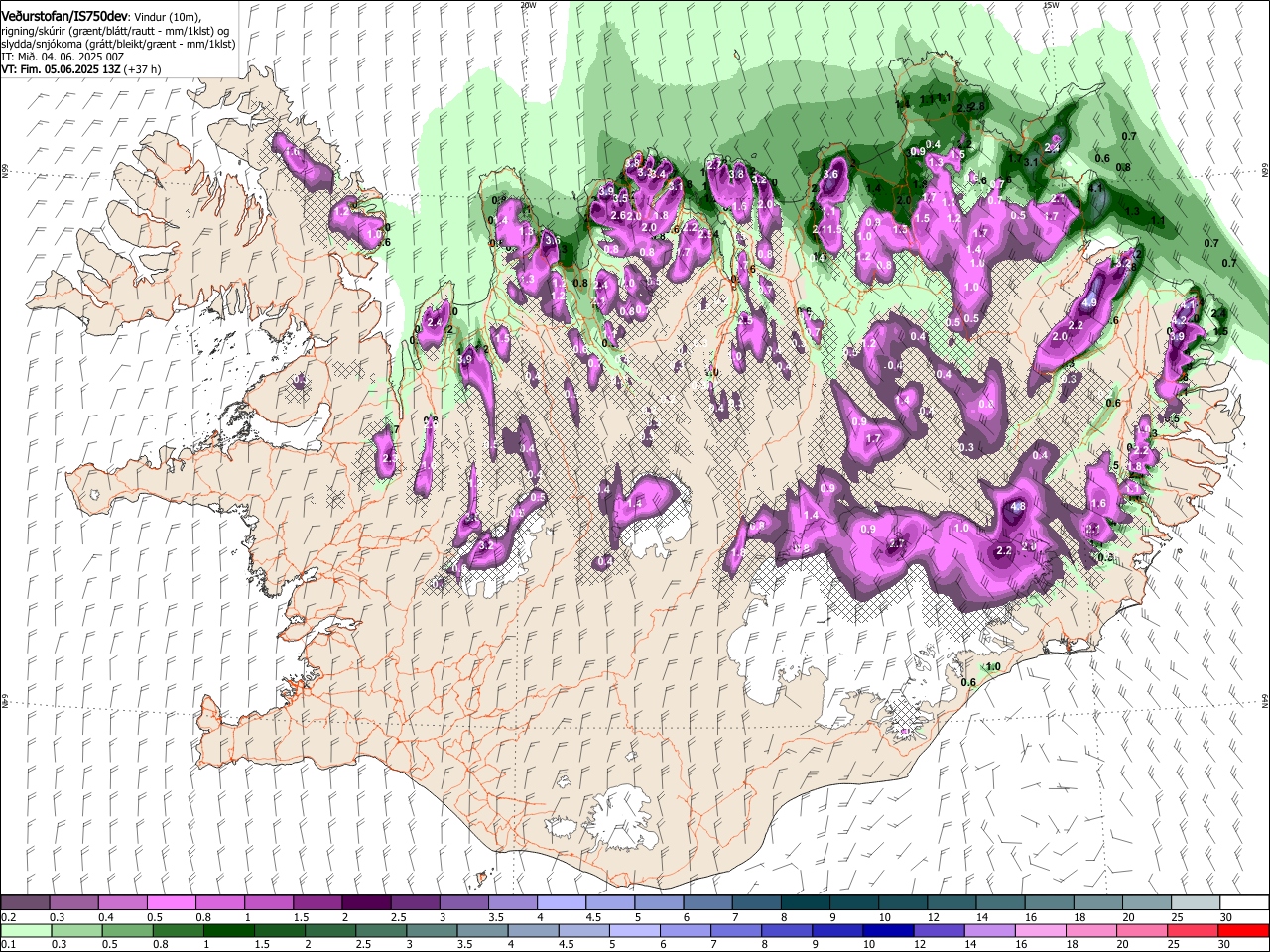Click the 0.2–0.3 snow scale swatch
The height and width of the screenshot is (952, 1270).
pyautogui.click(x=26, y=902)
